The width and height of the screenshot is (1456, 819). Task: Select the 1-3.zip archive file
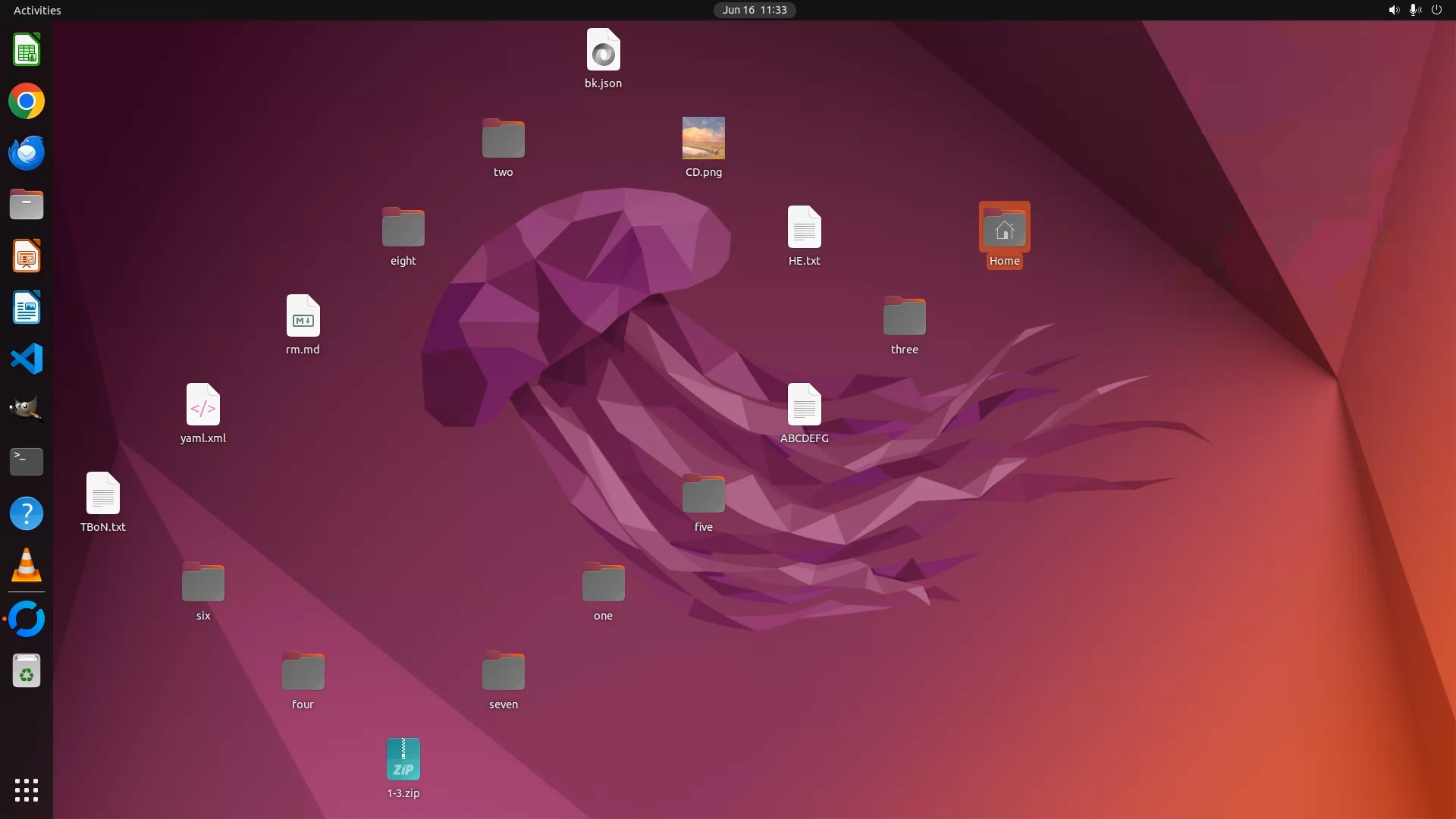pos(403,759)
